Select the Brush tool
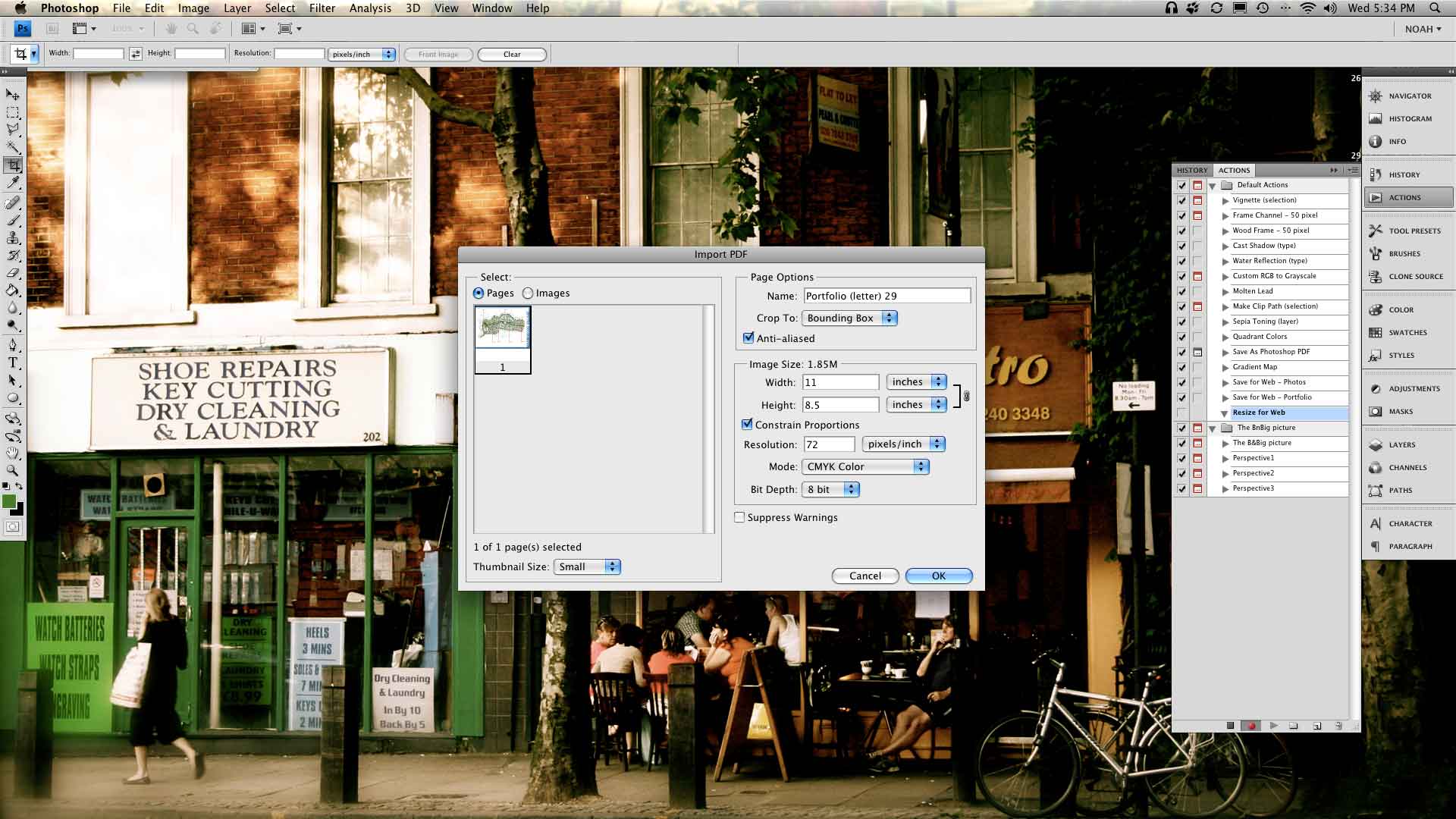The width and height of the screenshot is (1456, 819). click(13, 220)
